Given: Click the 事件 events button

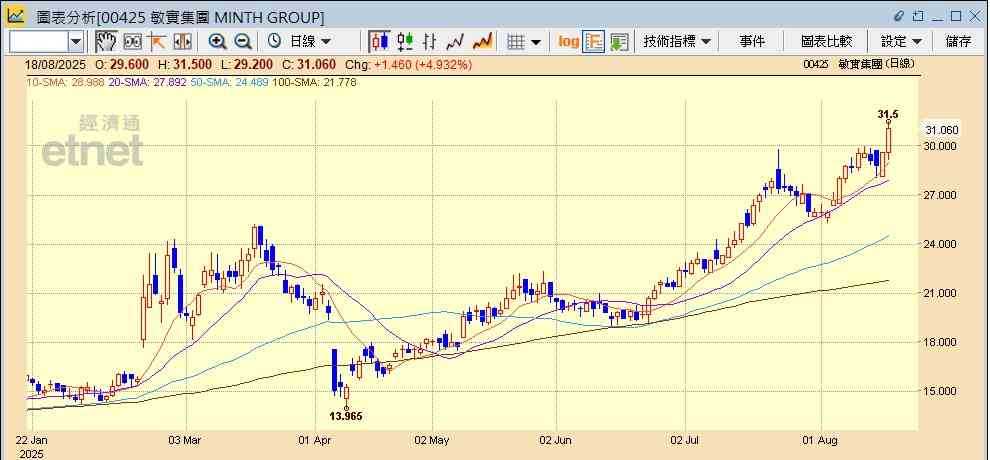Looking at the screenshot, I should click(752, 42).
